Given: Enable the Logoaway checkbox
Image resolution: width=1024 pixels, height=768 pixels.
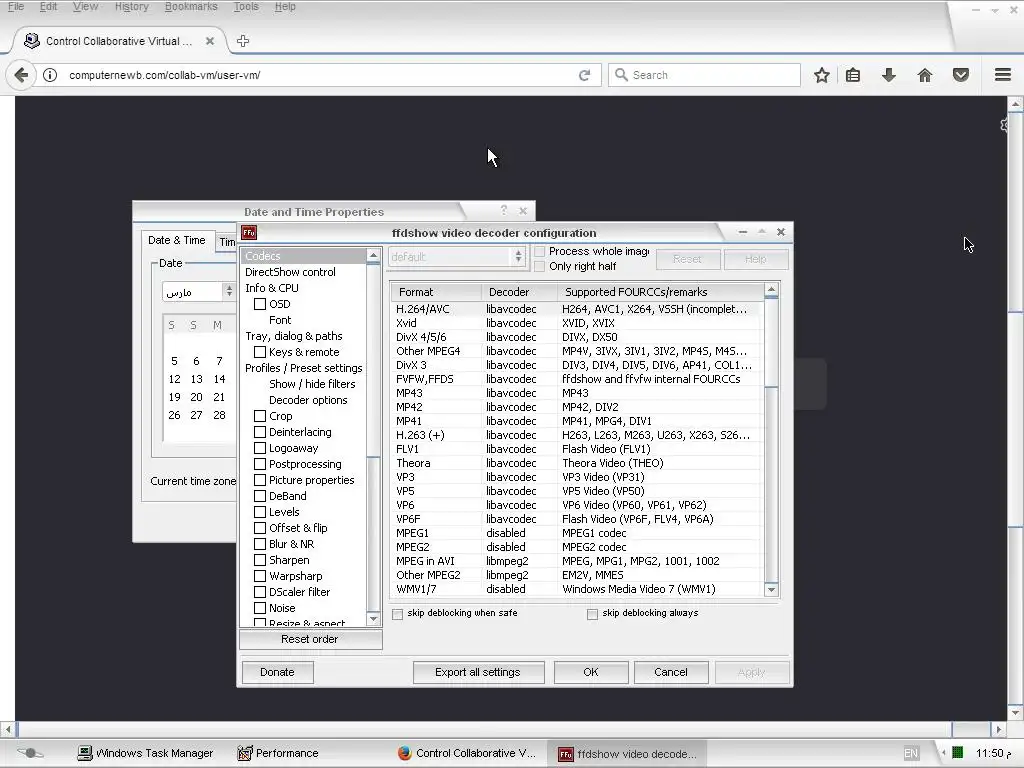Looking at the screenshot, I should coord(260,448).
